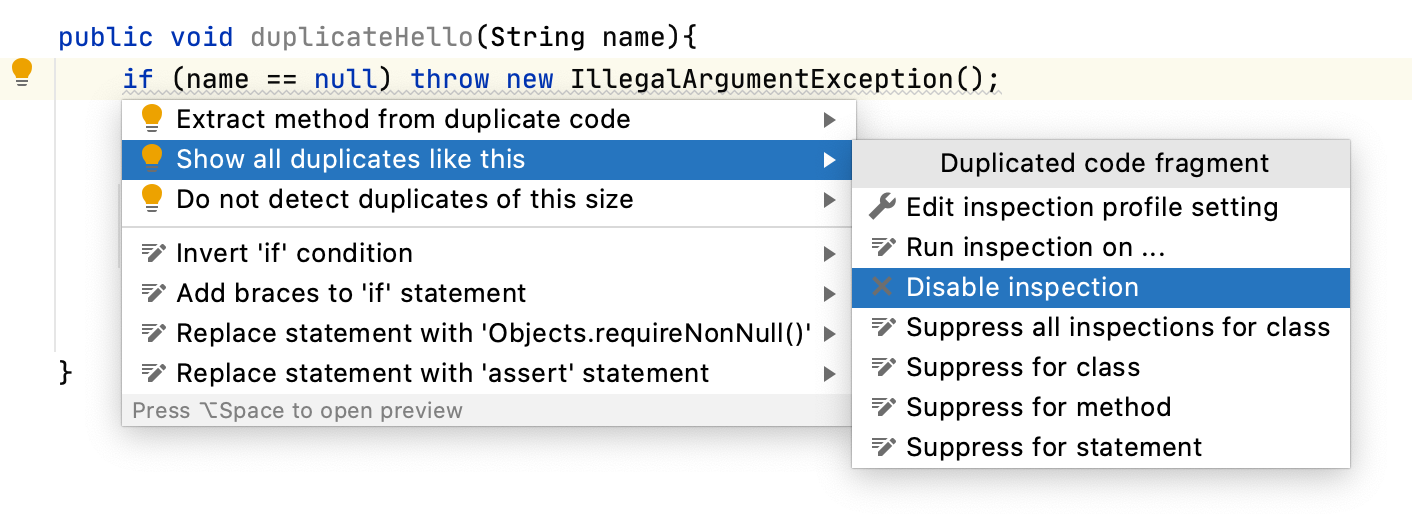
Task: Choose Do not detect duplicates of this size
Action: pyautogui.click(x=404, y=199)
